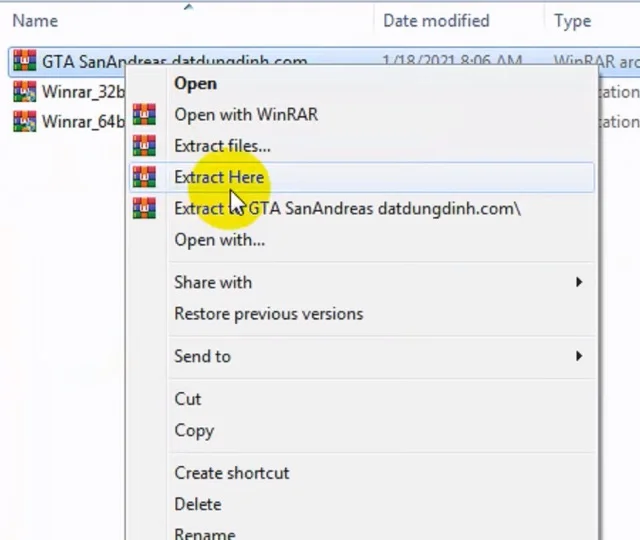The image size is (640, 540).
Task: Select the GTA SanAndreas datdungdinh.com file name
Action: (x=174, y=60)
